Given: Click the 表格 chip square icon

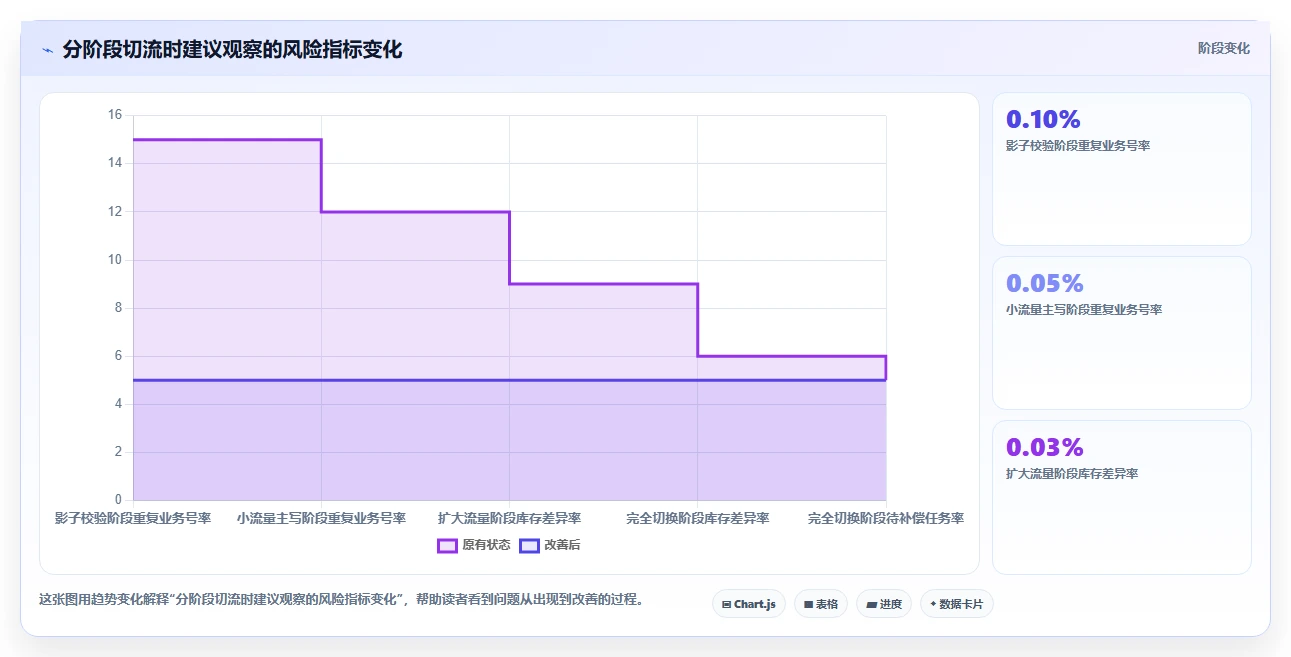Looking at the screenshot, I should click(x=808, y=604).
